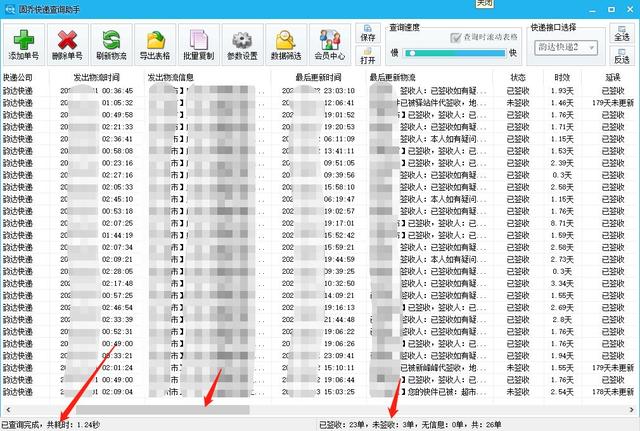Sort by the 最后更新时间 column header

pos(318,78)
